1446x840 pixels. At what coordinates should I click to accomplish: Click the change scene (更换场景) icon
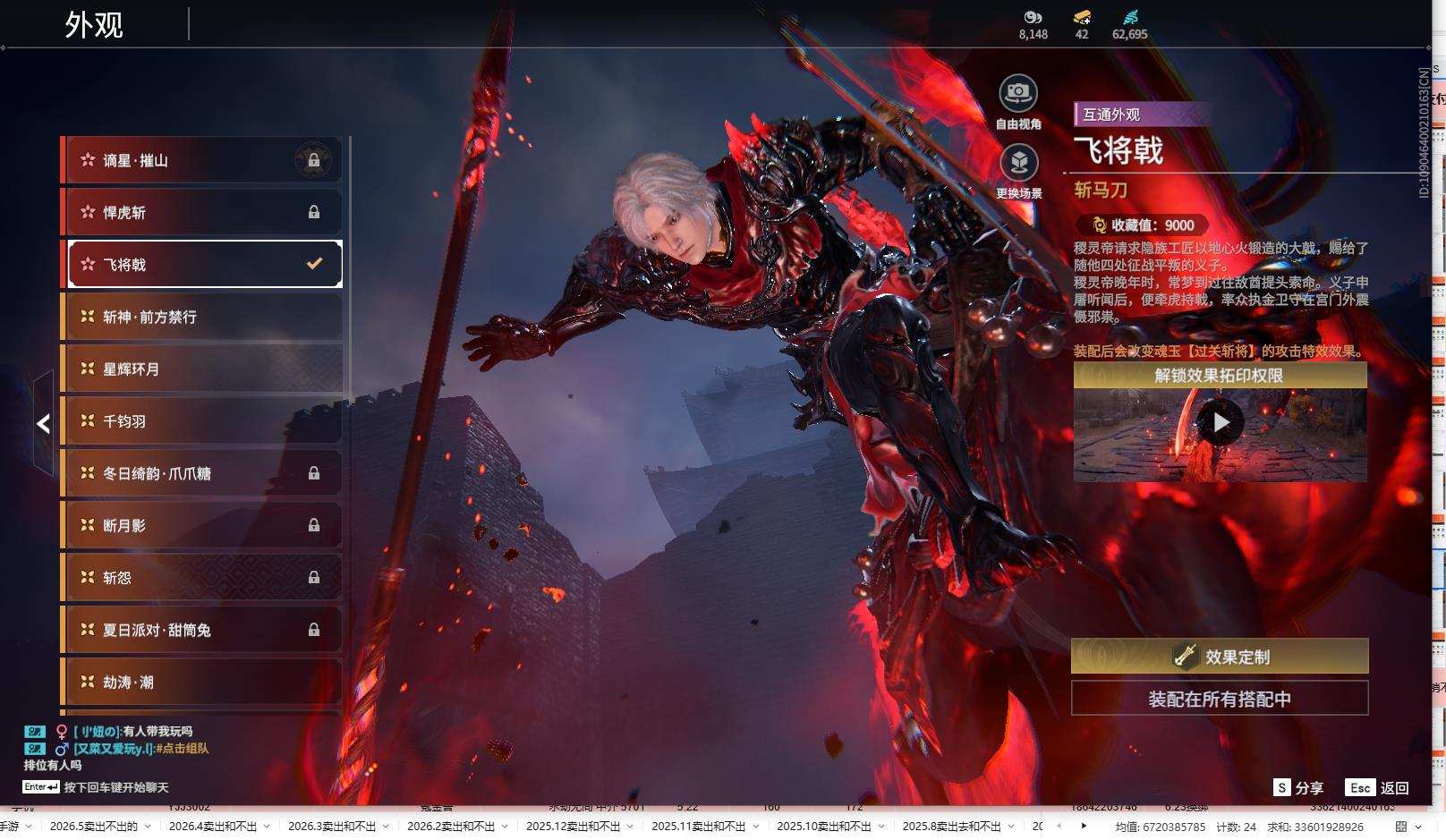point(1018,163)
